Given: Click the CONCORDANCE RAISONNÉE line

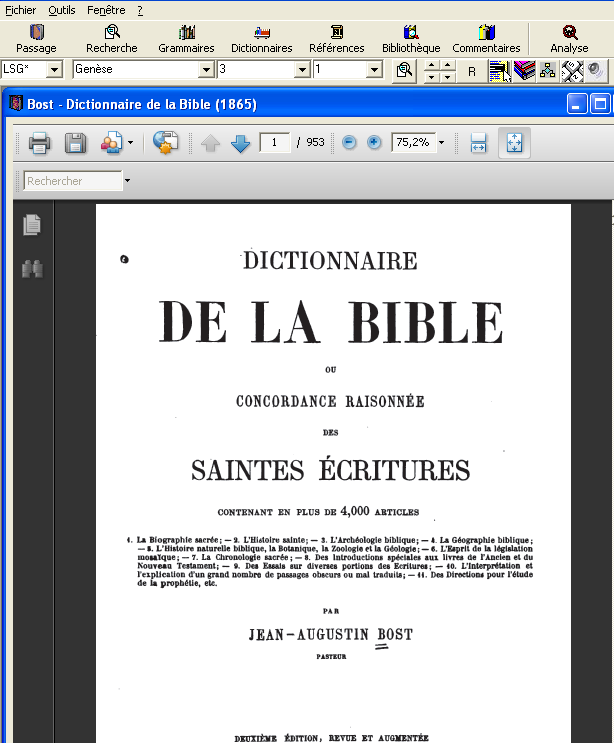Looking at the screenshot, I should coord(330,401).
